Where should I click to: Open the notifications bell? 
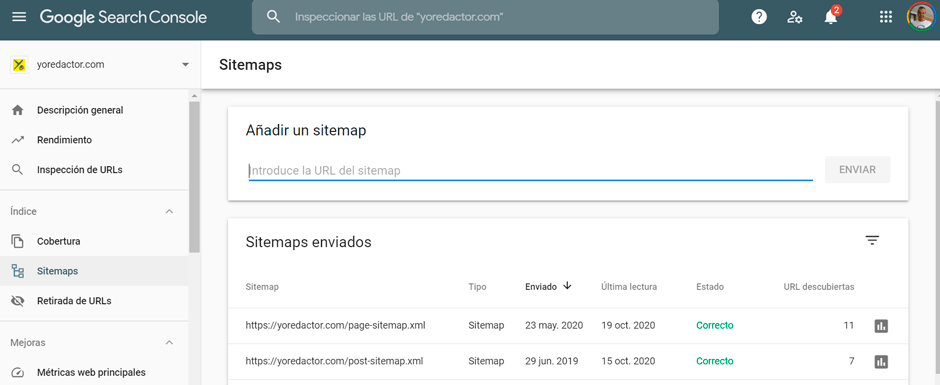click(x=831, y=17)
